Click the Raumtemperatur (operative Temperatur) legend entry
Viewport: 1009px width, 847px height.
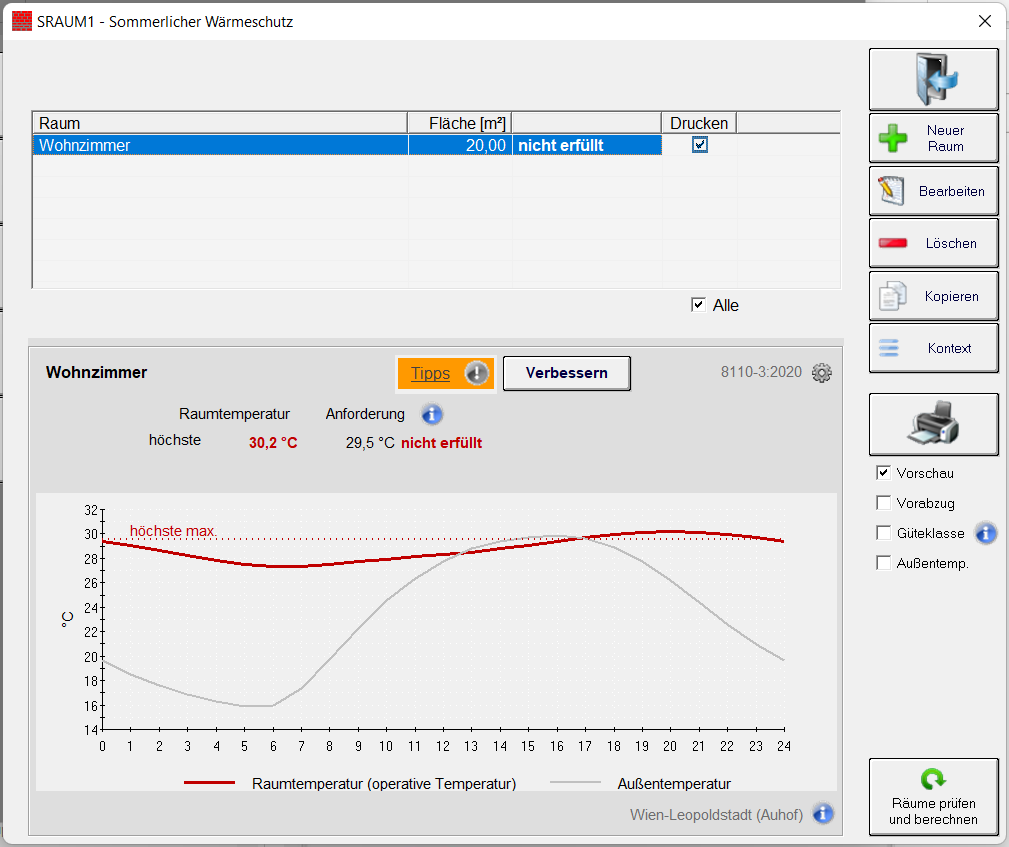(384, 784)
